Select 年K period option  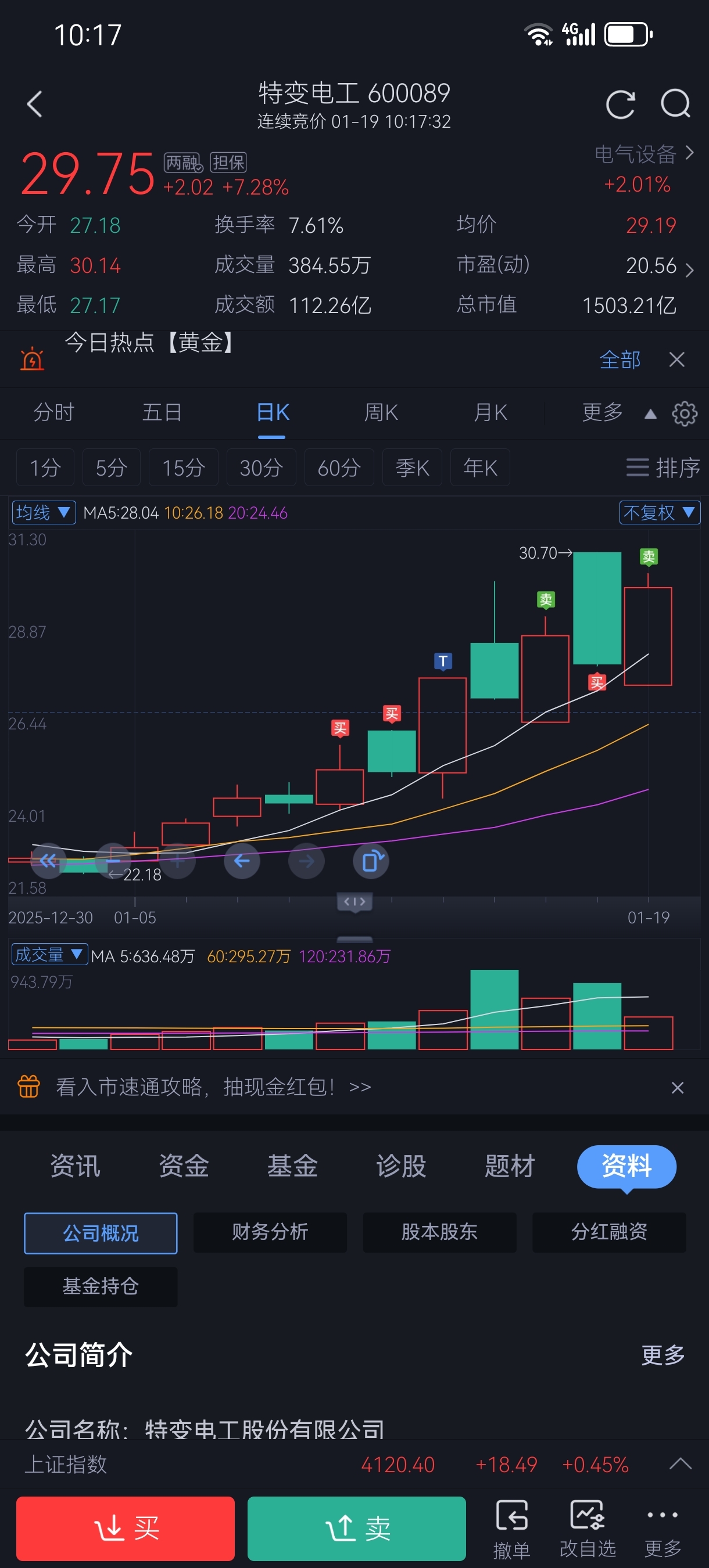(480, 467)
